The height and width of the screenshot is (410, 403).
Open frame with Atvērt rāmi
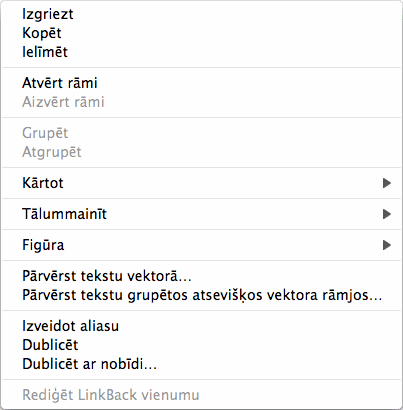point(201,83)
